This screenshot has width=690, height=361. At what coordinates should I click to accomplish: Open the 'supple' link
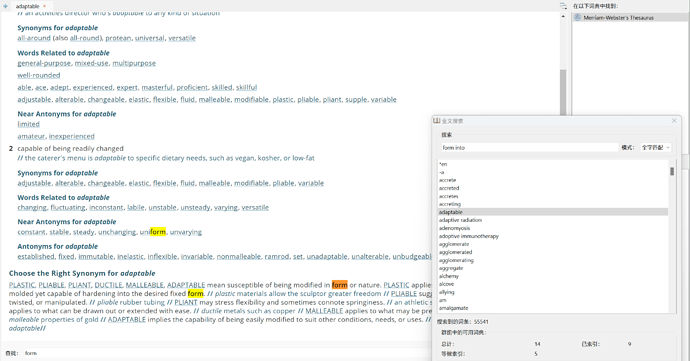[x=356, y=99]
